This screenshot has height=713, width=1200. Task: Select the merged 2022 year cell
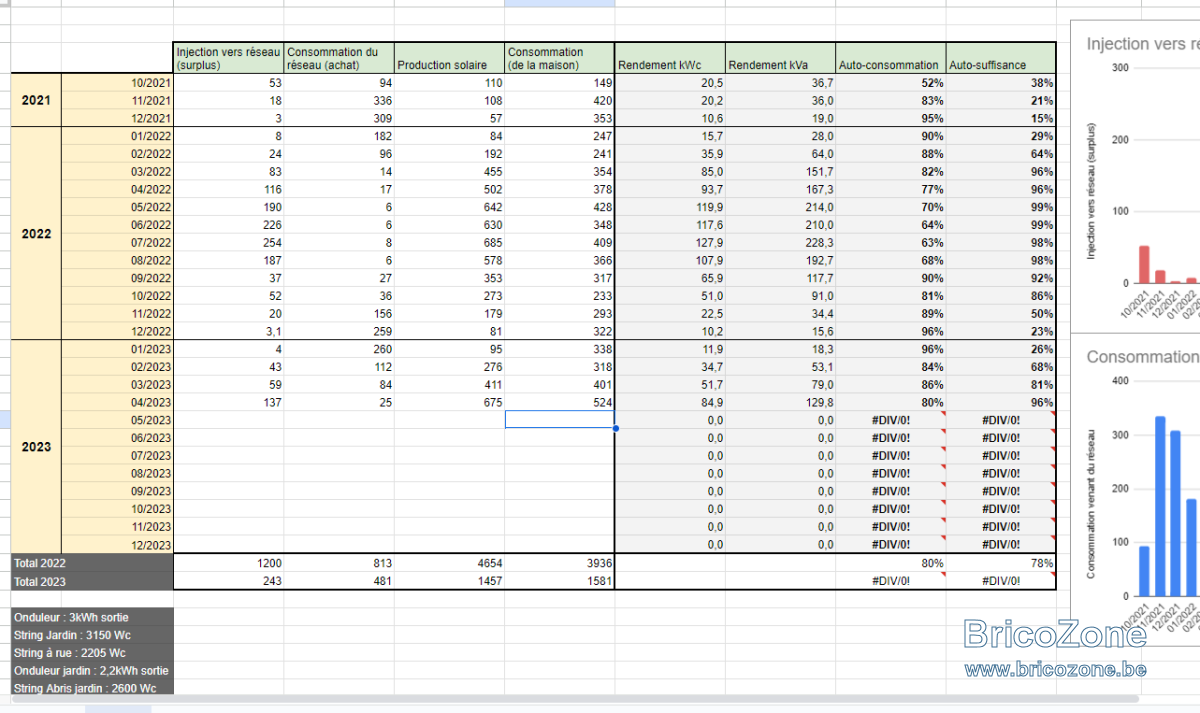[36, 233]
